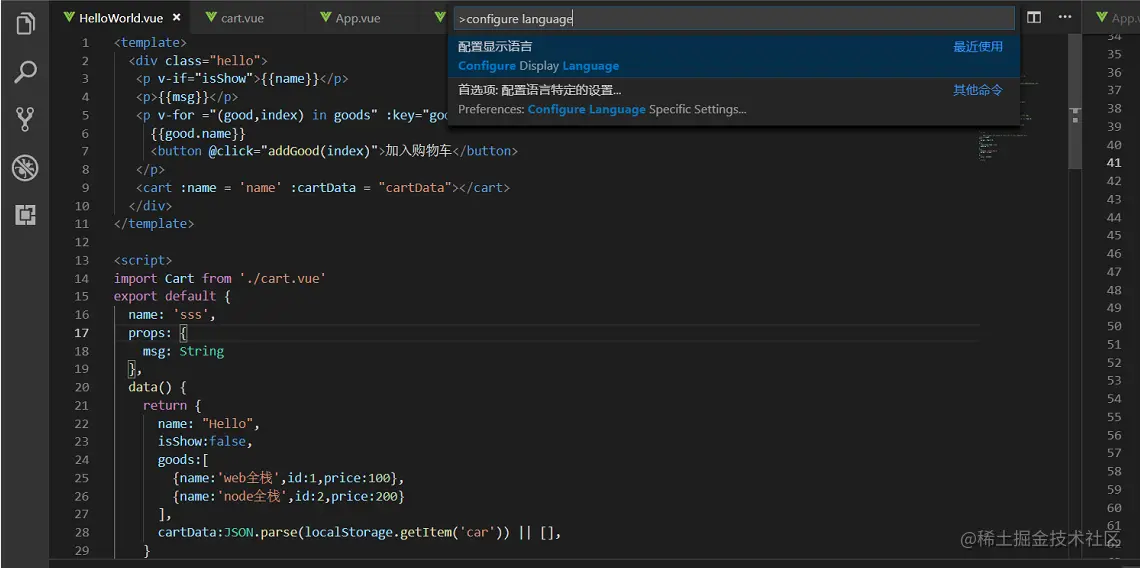
Task: Select Preferences: Configure Language Specific Settings
Action: point(734,99)
